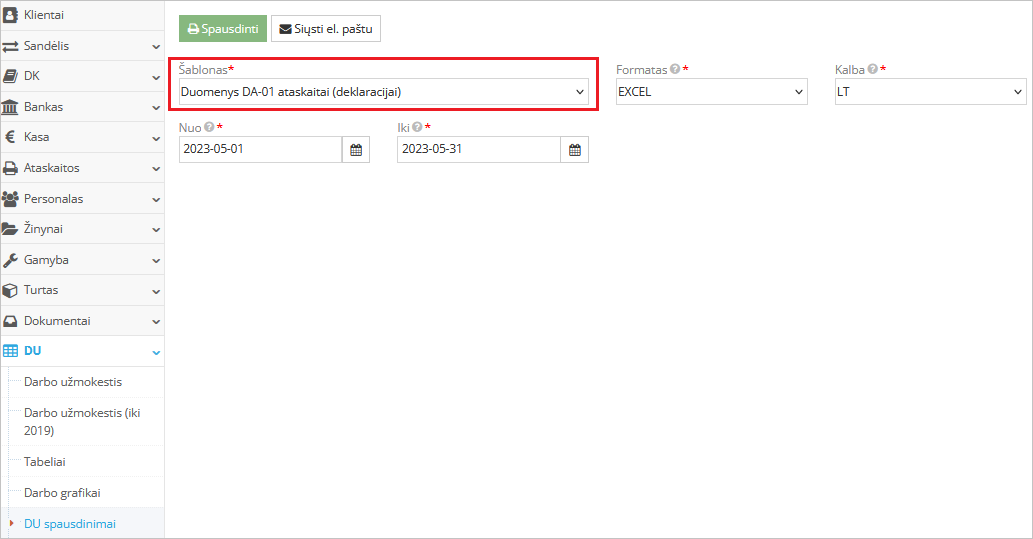
Task: Click help icon beside Kalba label
Action: [x=872, y=70]
